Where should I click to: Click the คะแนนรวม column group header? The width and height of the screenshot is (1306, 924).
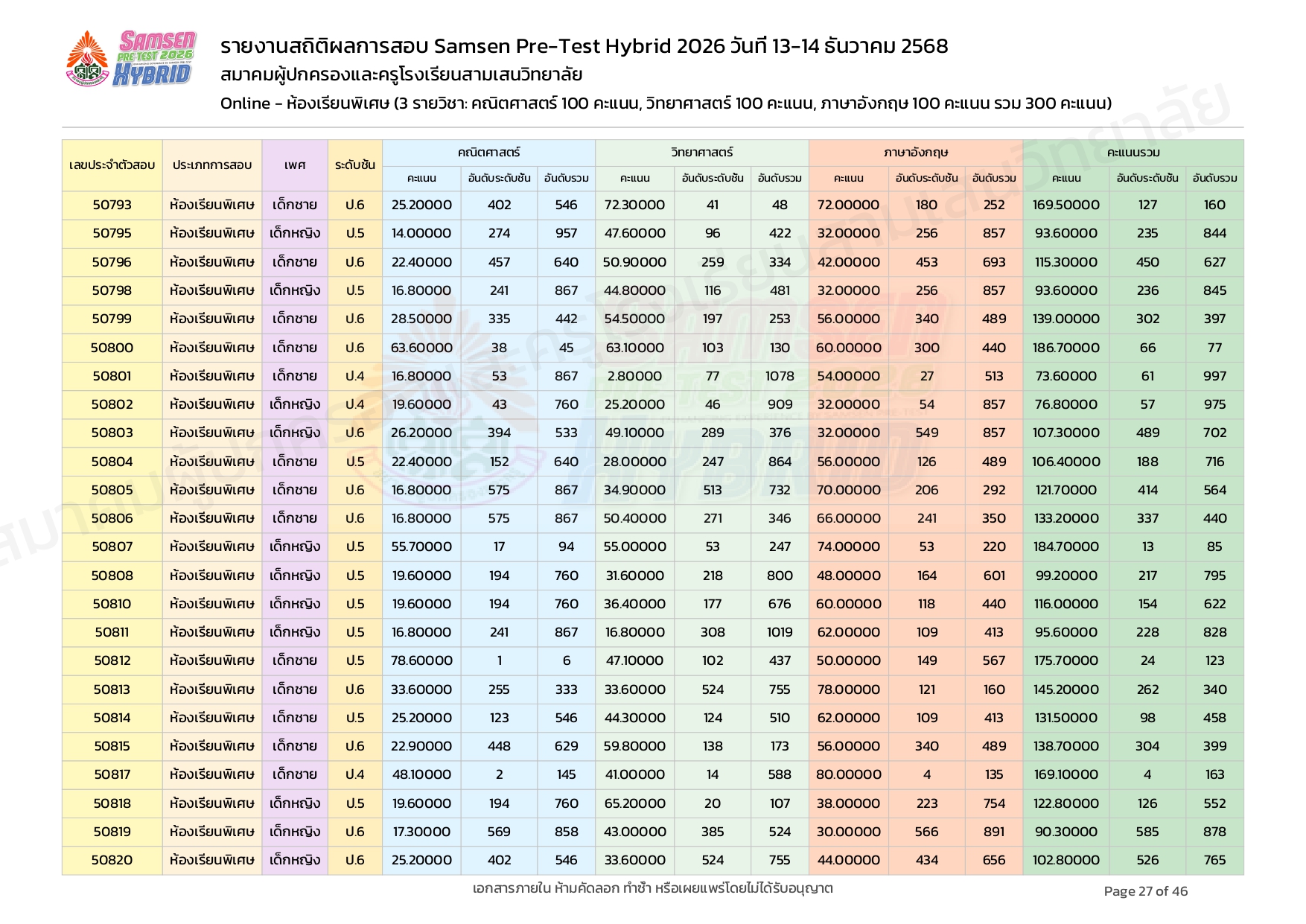point(1133,153)
